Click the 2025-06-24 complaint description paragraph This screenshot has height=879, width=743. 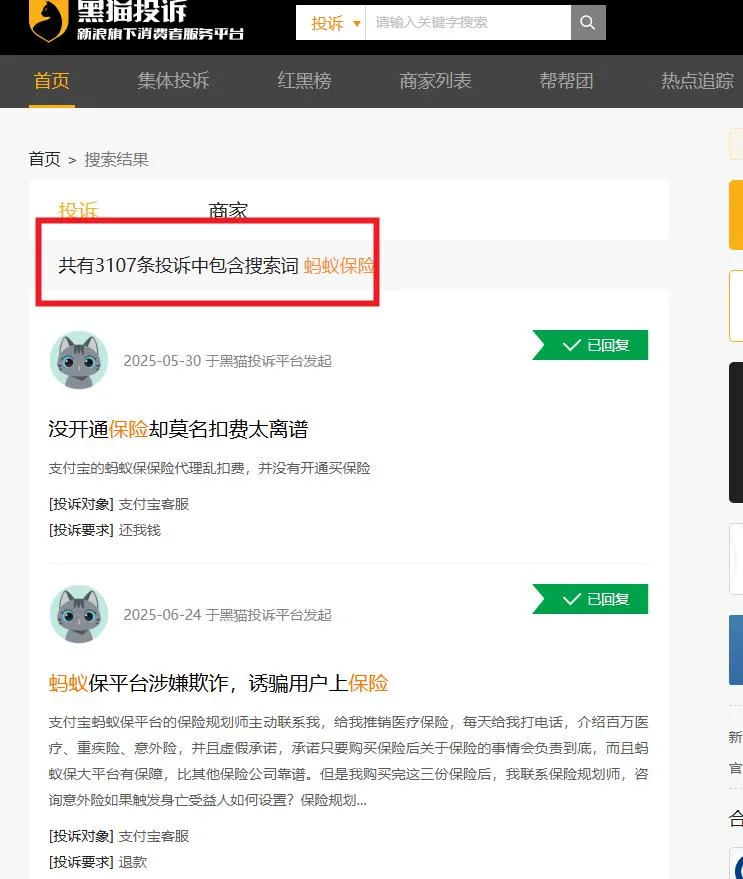click(348, 761)
